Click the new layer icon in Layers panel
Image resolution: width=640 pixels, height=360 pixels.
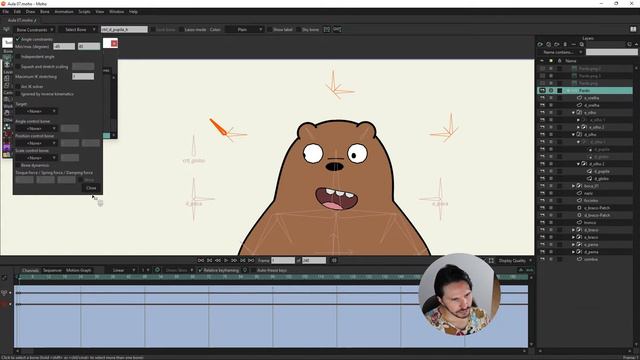[x=540, y=44]
